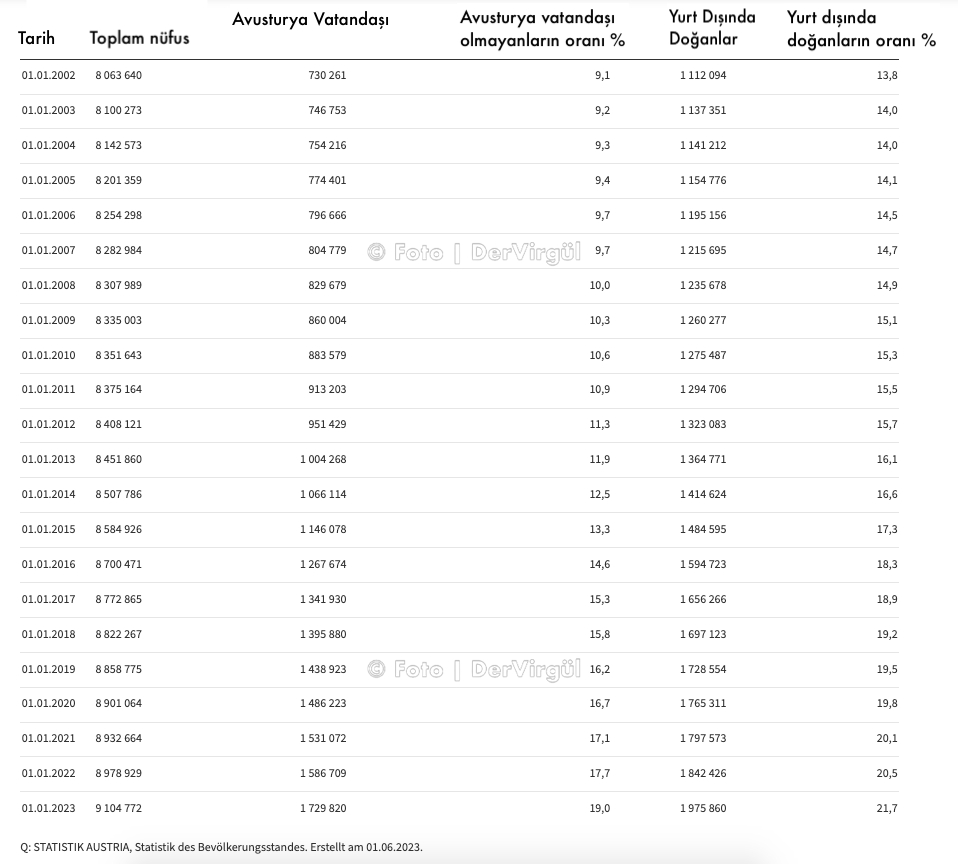This screenshot has width=958, height=864.
Task: Click the 8 063 640 population cell
Action: pos(119,76)
